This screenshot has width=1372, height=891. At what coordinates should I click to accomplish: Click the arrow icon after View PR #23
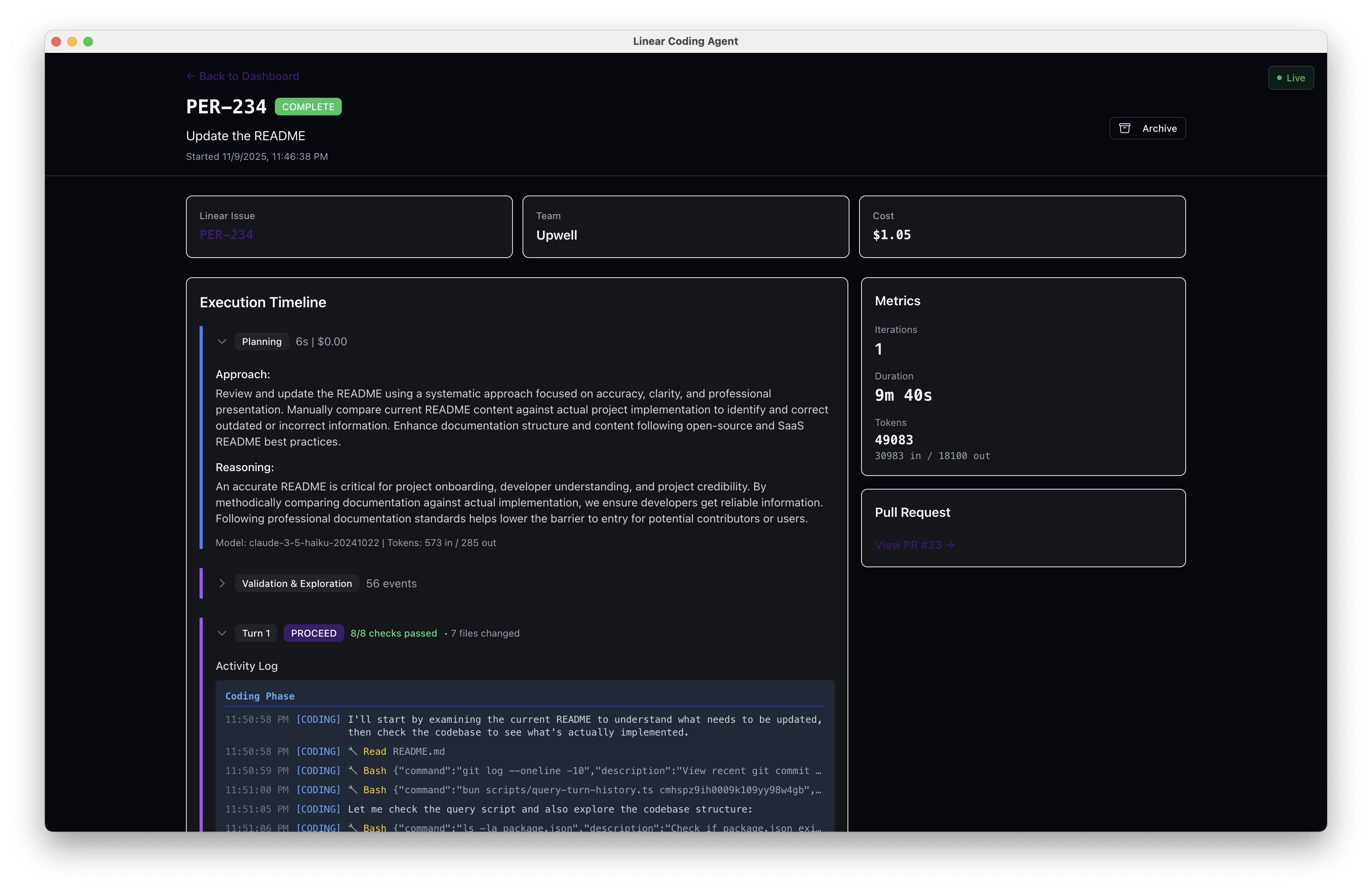(x=950, y=544)
